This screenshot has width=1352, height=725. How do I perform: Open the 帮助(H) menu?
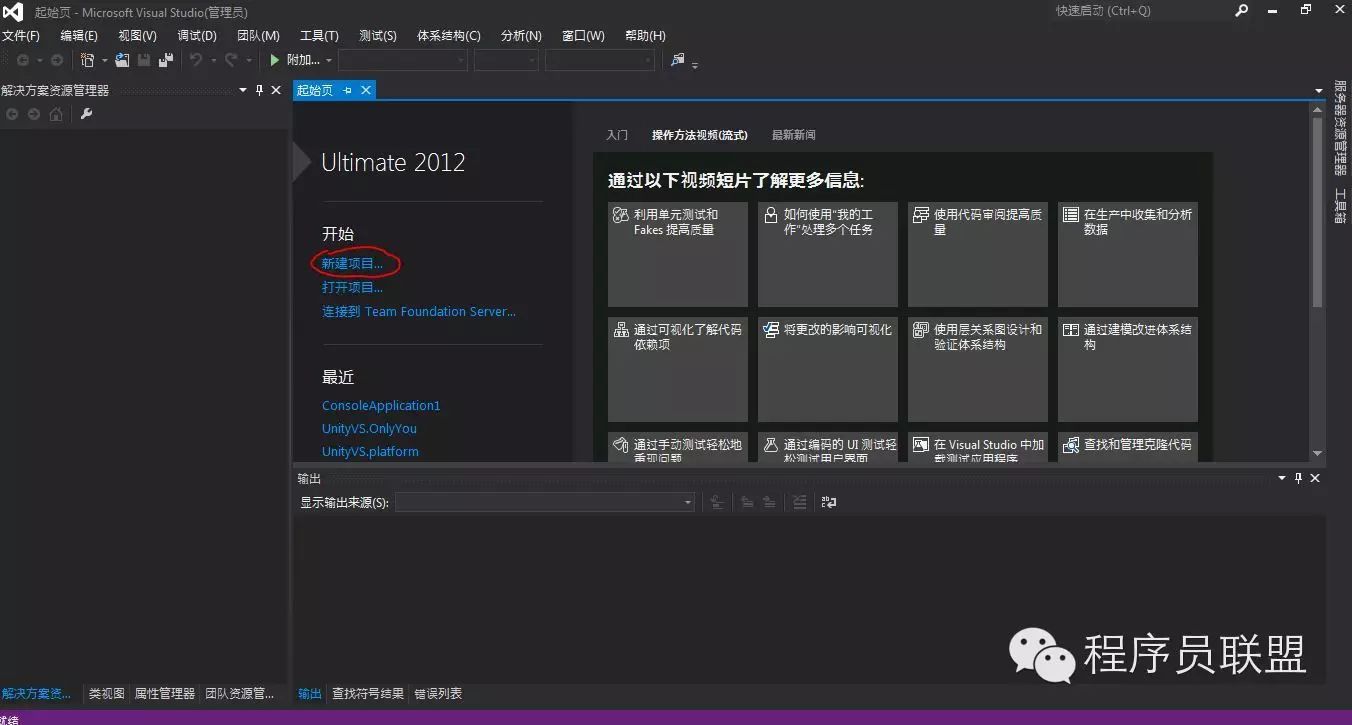coord(645,35)
